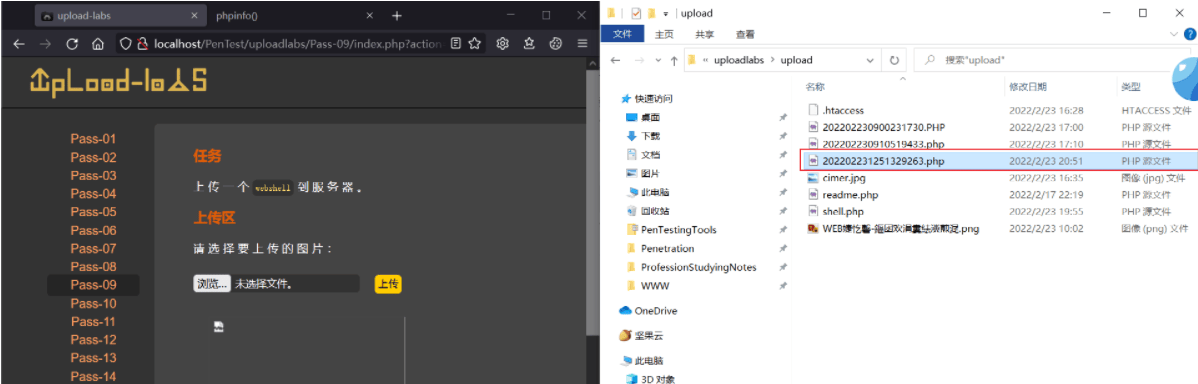Focus the Firefox URL address field
This screenshot has width=1198, height=384.
[x=298, y=44]
